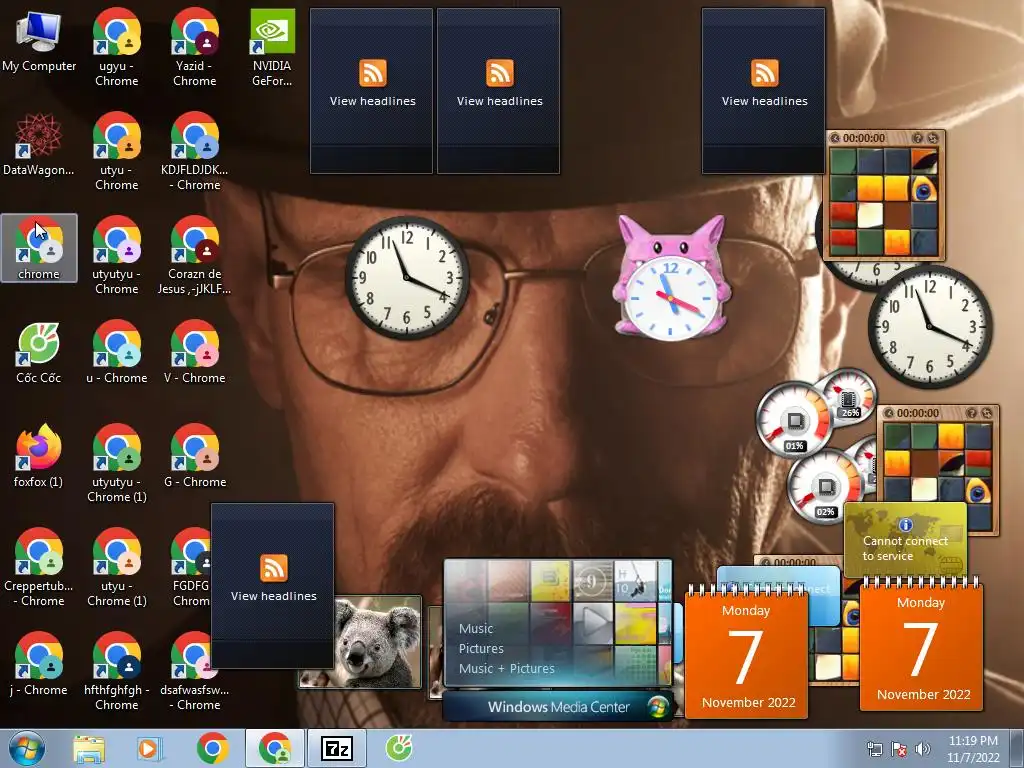The width and height of the screenshot is (1024, 768).
Task: Launch the foxfox (1) Firefox shortcut
Action: point(39,456)
